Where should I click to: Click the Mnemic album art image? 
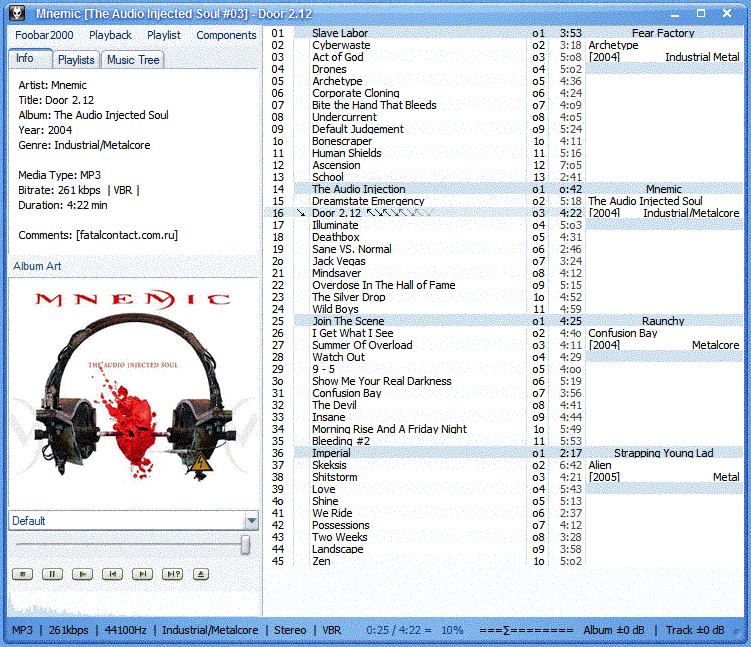click(134, 390)
